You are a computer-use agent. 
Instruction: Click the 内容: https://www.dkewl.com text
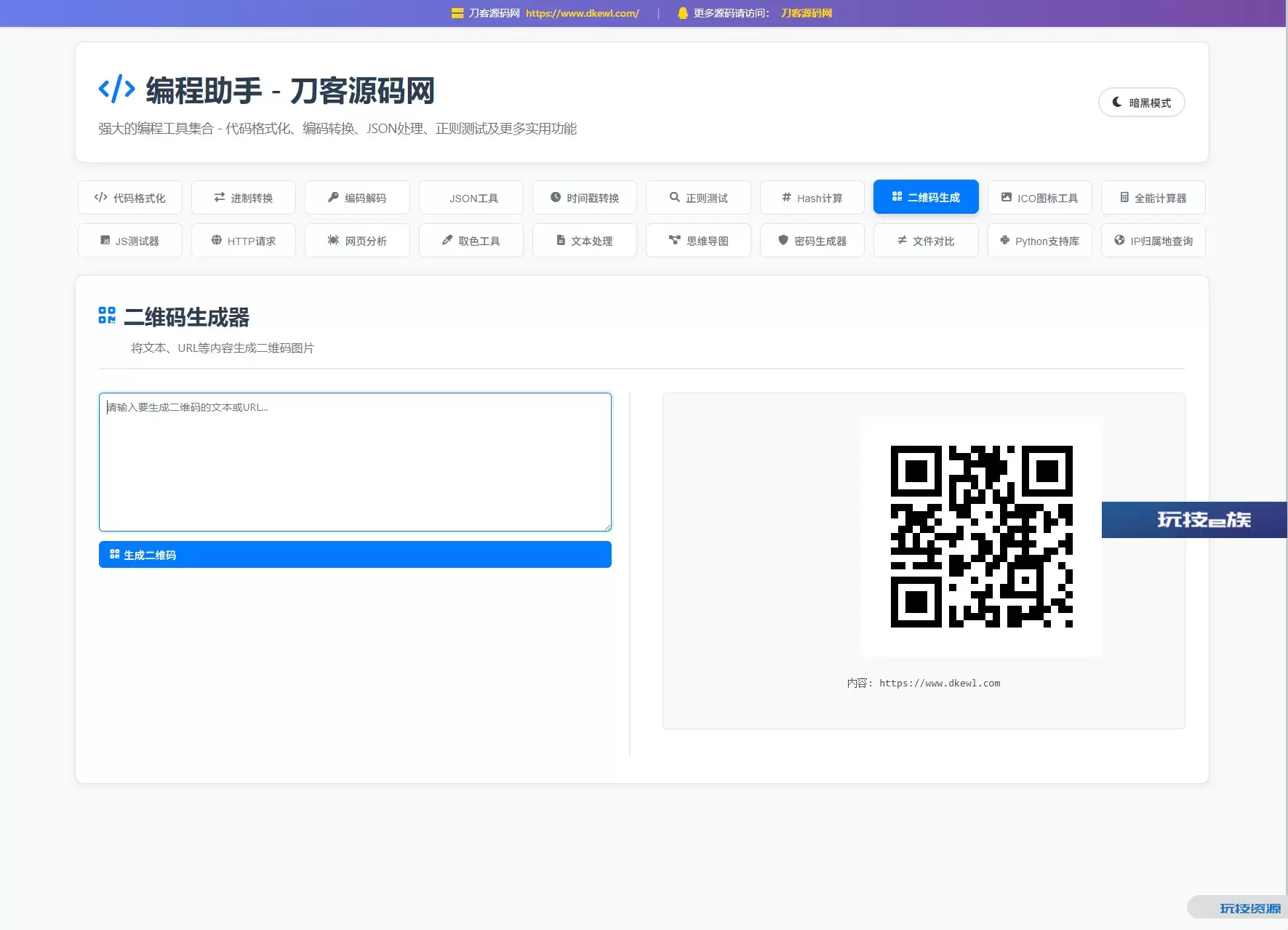click(924, 683)
